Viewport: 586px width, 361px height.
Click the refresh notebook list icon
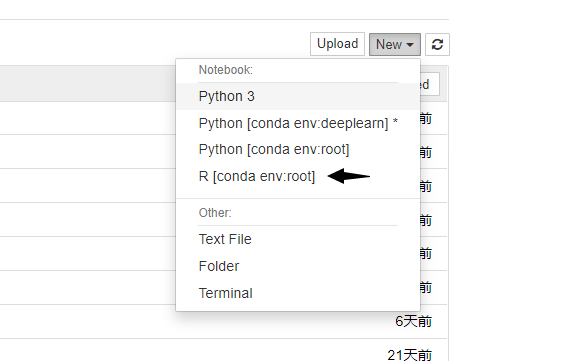click(437, 44)
